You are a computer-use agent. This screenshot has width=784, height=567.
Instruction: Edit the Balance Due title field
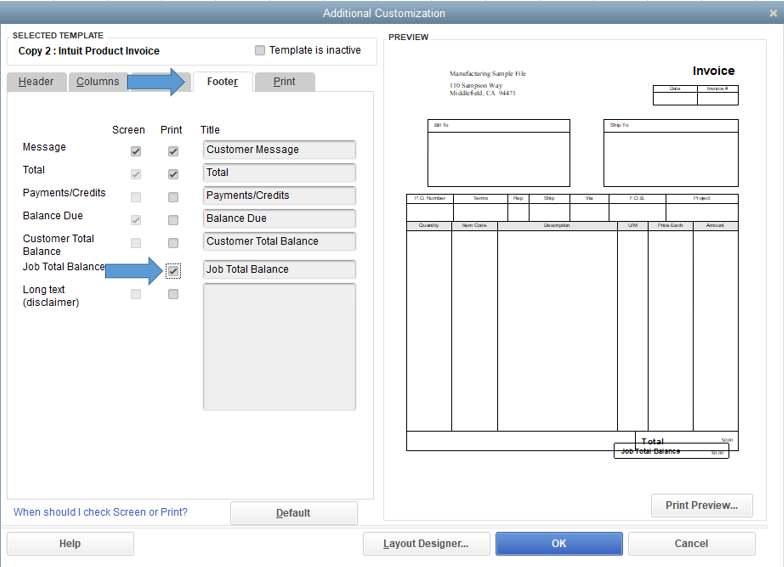click(x=279, y=218)
